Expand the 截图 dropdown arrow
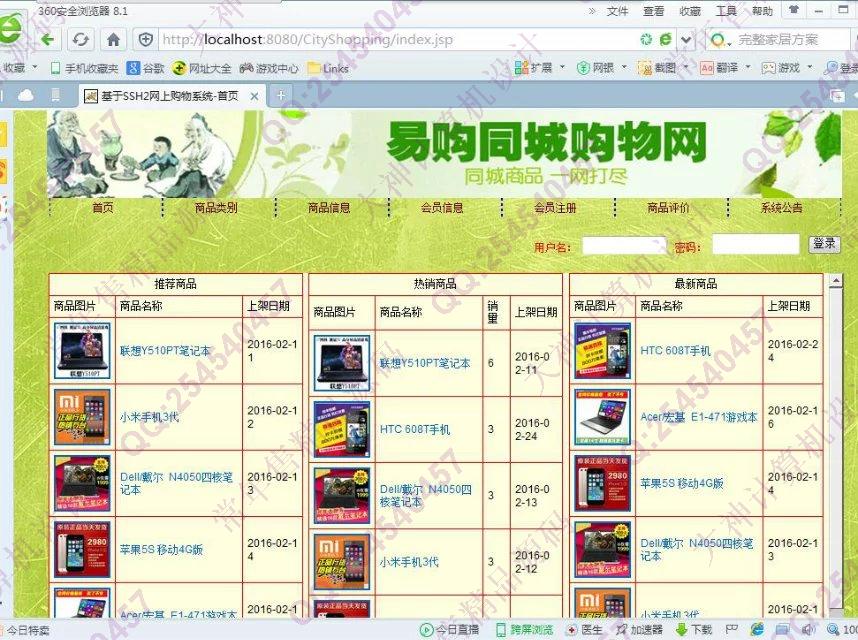 (x=686, y=67)
